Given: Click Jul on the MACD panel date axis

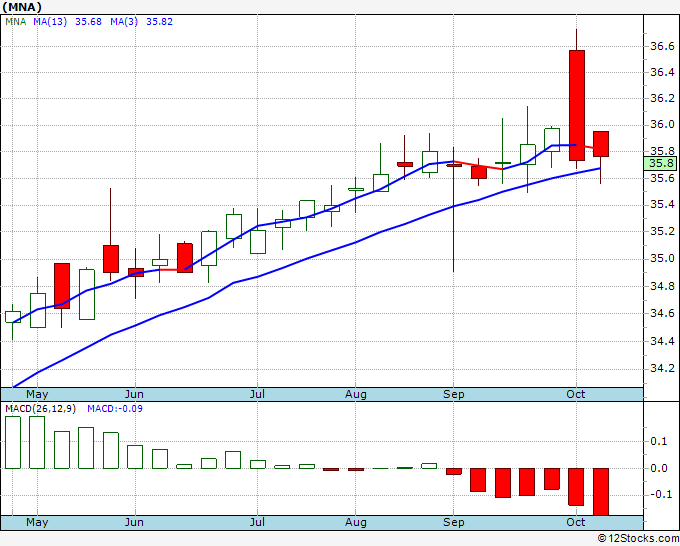Looking at the screenshot, I should coord(257,522).
